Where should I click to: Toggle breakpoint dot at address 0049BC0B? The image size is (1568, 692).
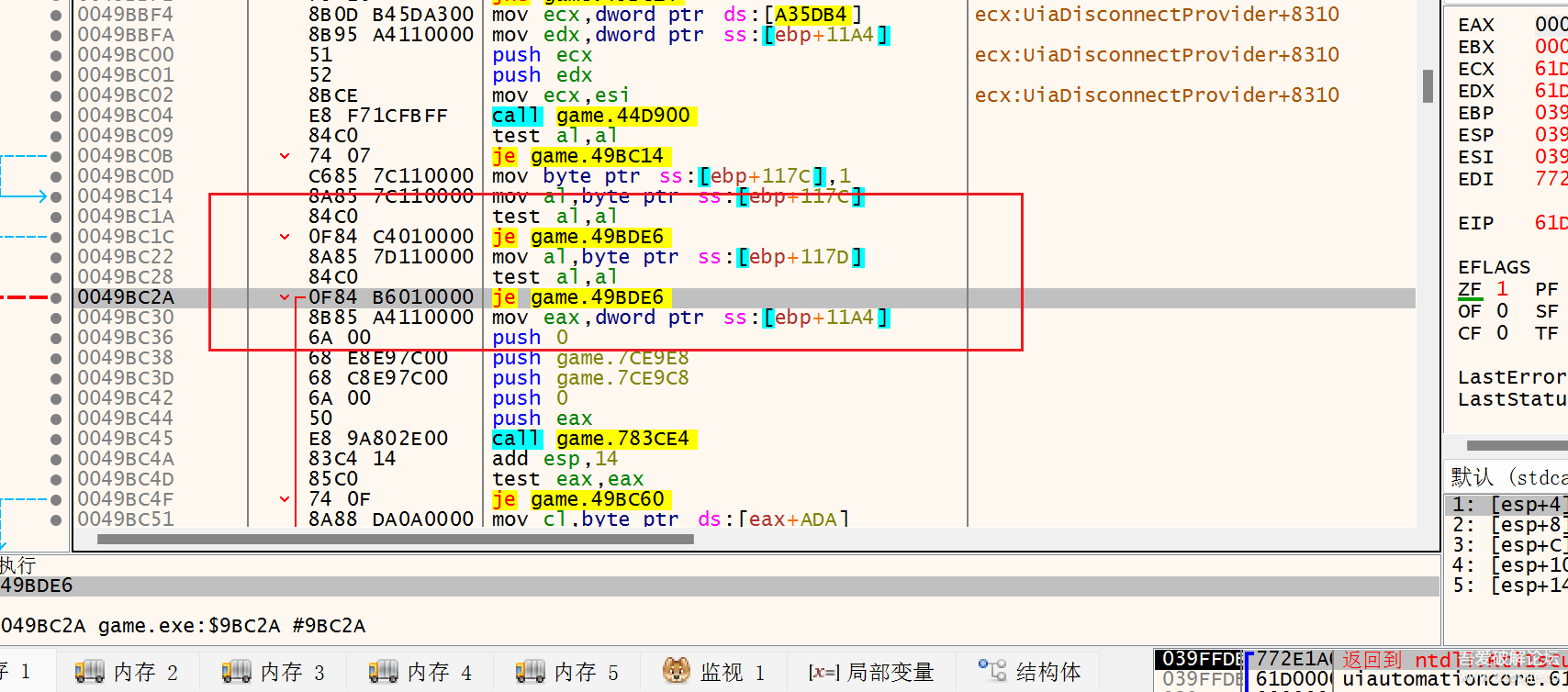pyautogui.click(x=56, y=156)
